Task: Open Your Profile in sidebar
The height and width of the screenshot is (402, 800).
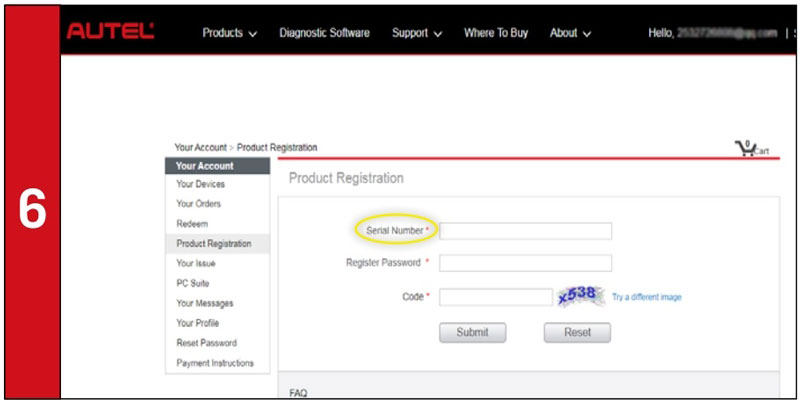Action: click(x=197, y=323)
